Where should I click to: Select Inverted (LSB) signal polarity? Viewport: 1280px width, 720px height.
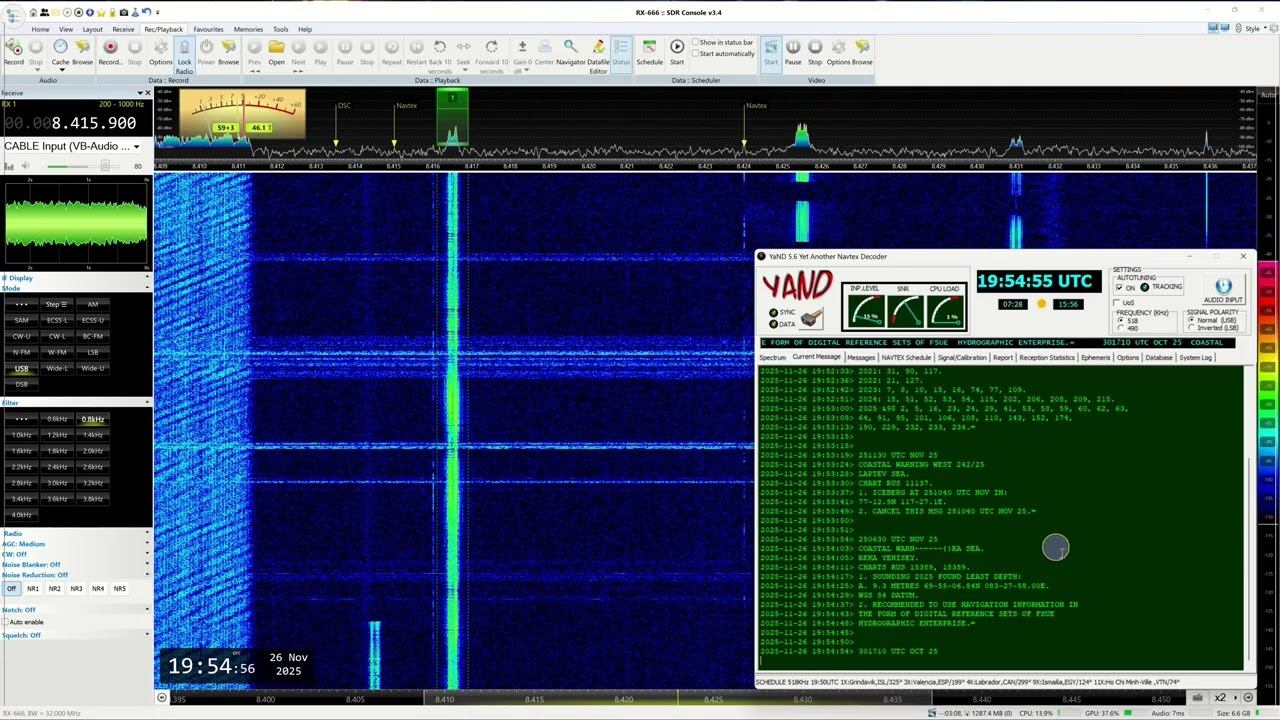tap(1191, 328)
